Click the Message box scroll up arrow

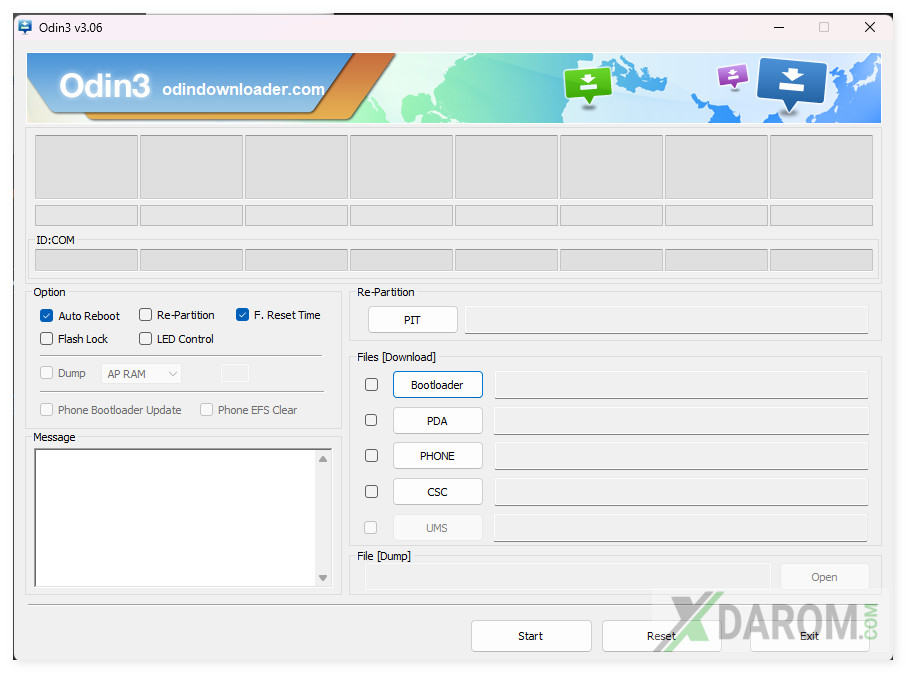[x=323, y=459]
